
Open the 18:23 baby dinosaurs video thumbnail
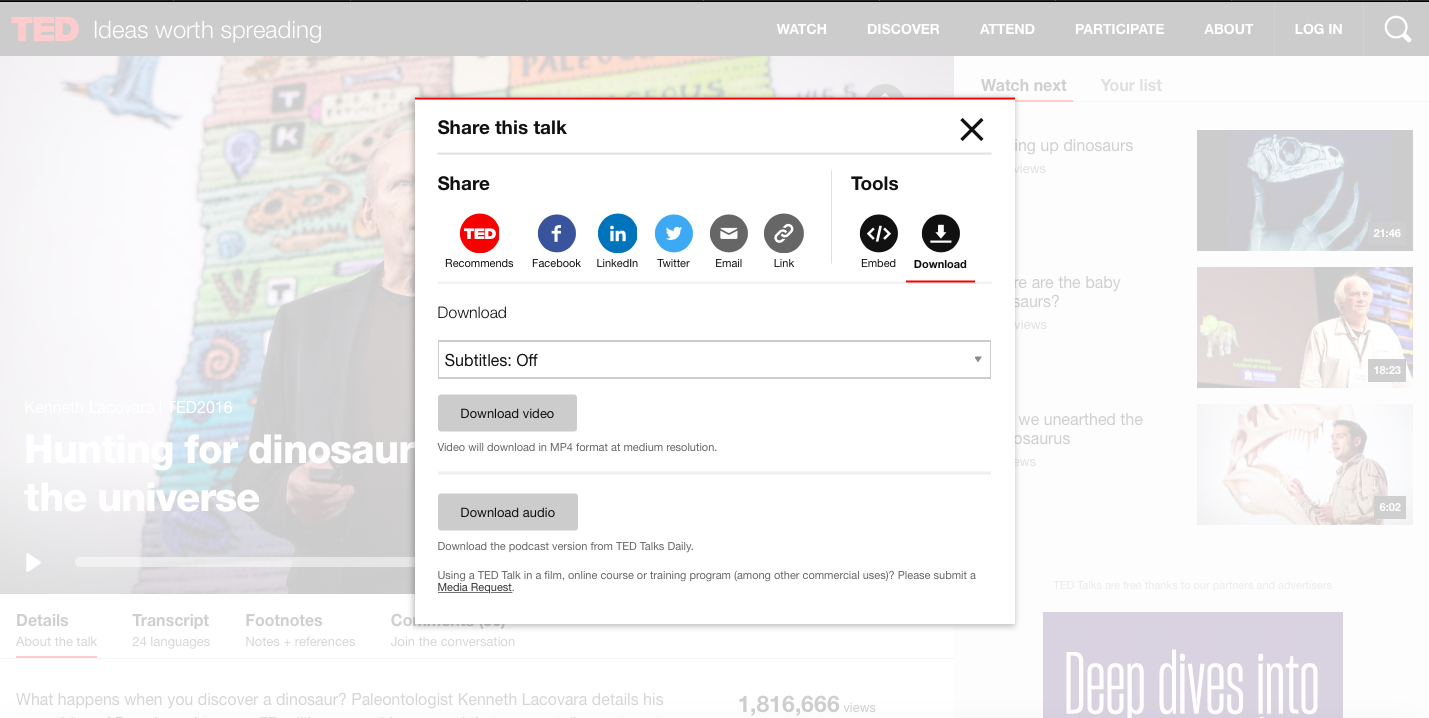pyautogui.click(x=1305, y=327)
